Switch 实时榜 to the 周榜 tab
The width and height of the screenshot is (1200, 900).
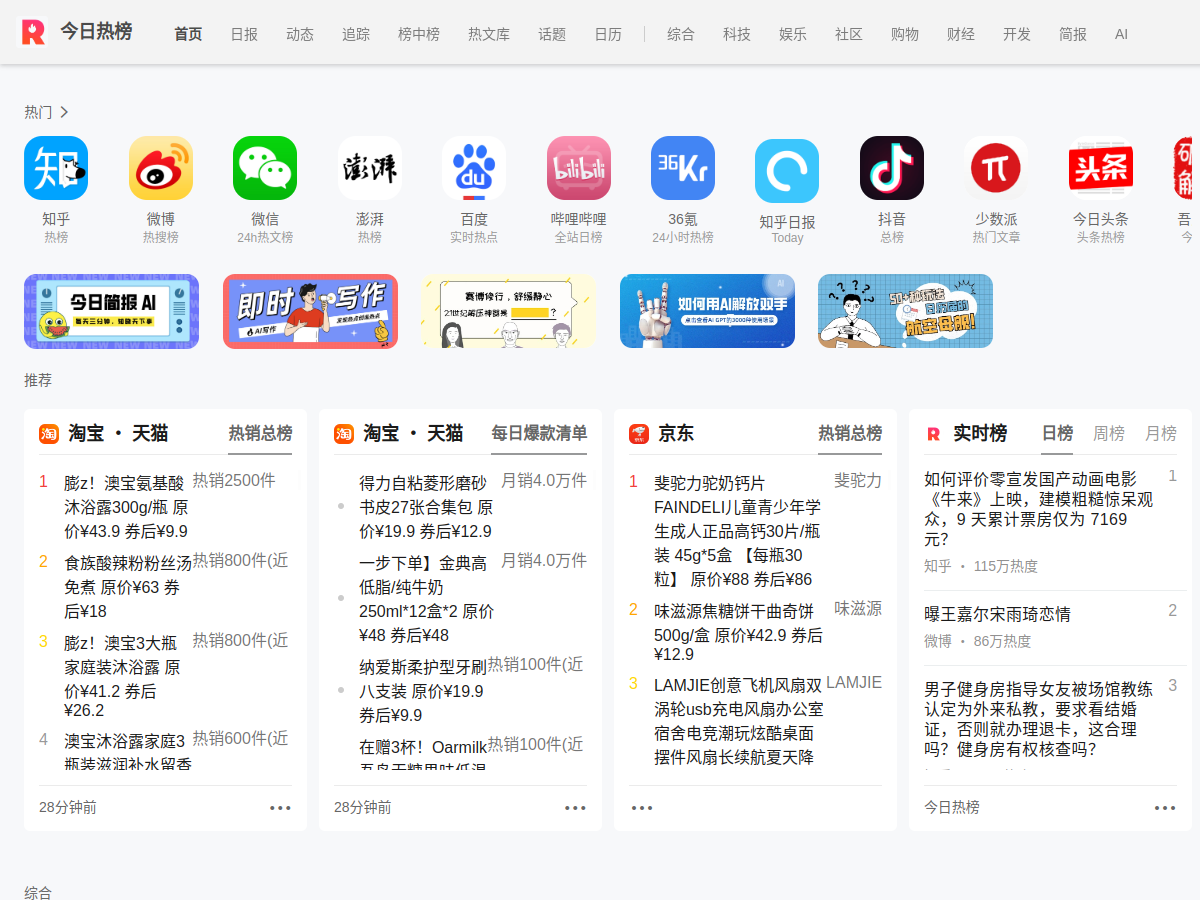click(1109, 433)
